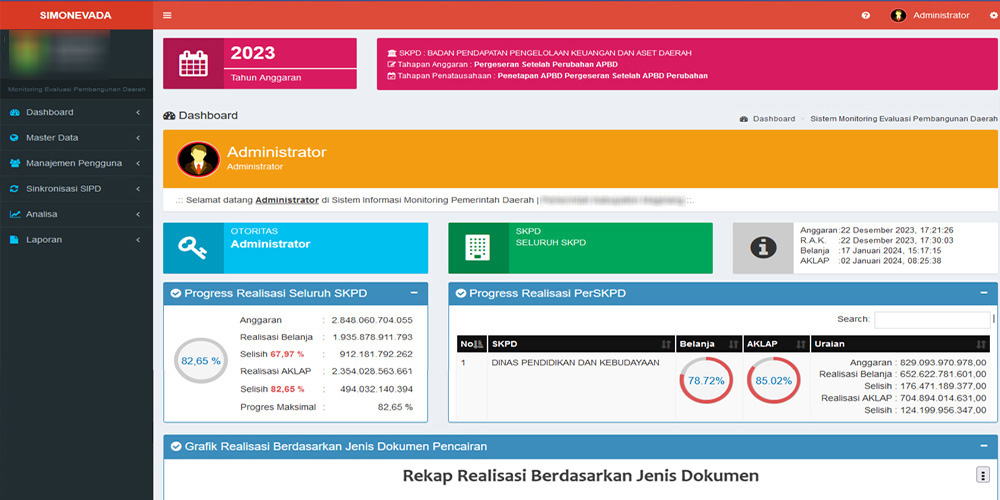Open the chart export hamburger menu
Screen dimensions: 1000x500
982,475
